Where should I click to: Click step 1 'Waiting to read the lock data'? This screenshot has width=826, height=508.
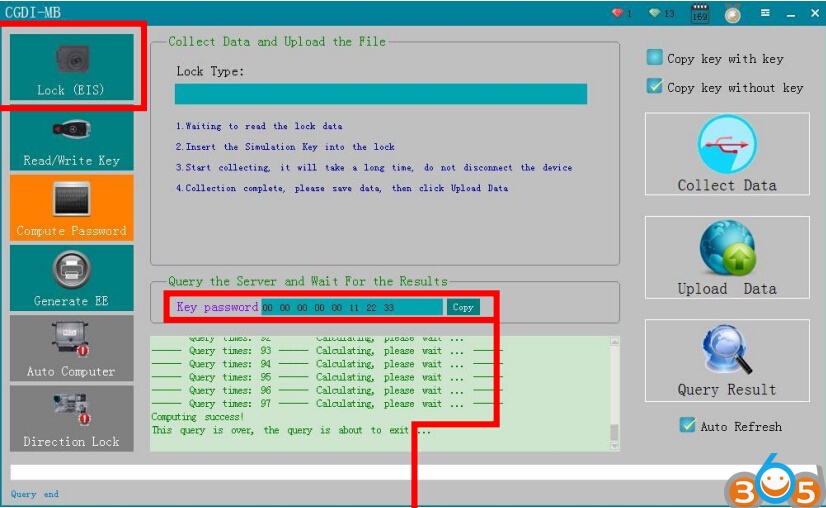point(259,126)
